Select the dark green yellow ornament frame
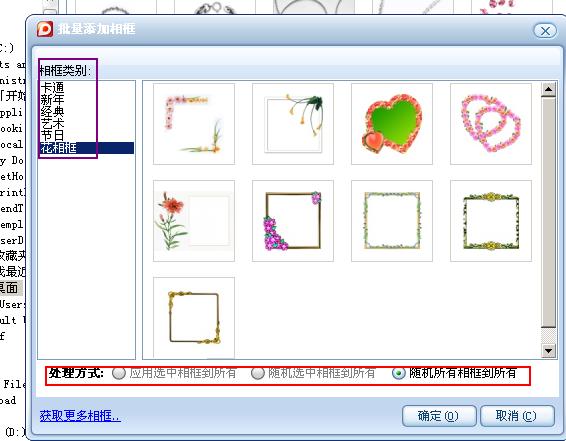This screenshot has width=566, height=441. coord(491,221)
